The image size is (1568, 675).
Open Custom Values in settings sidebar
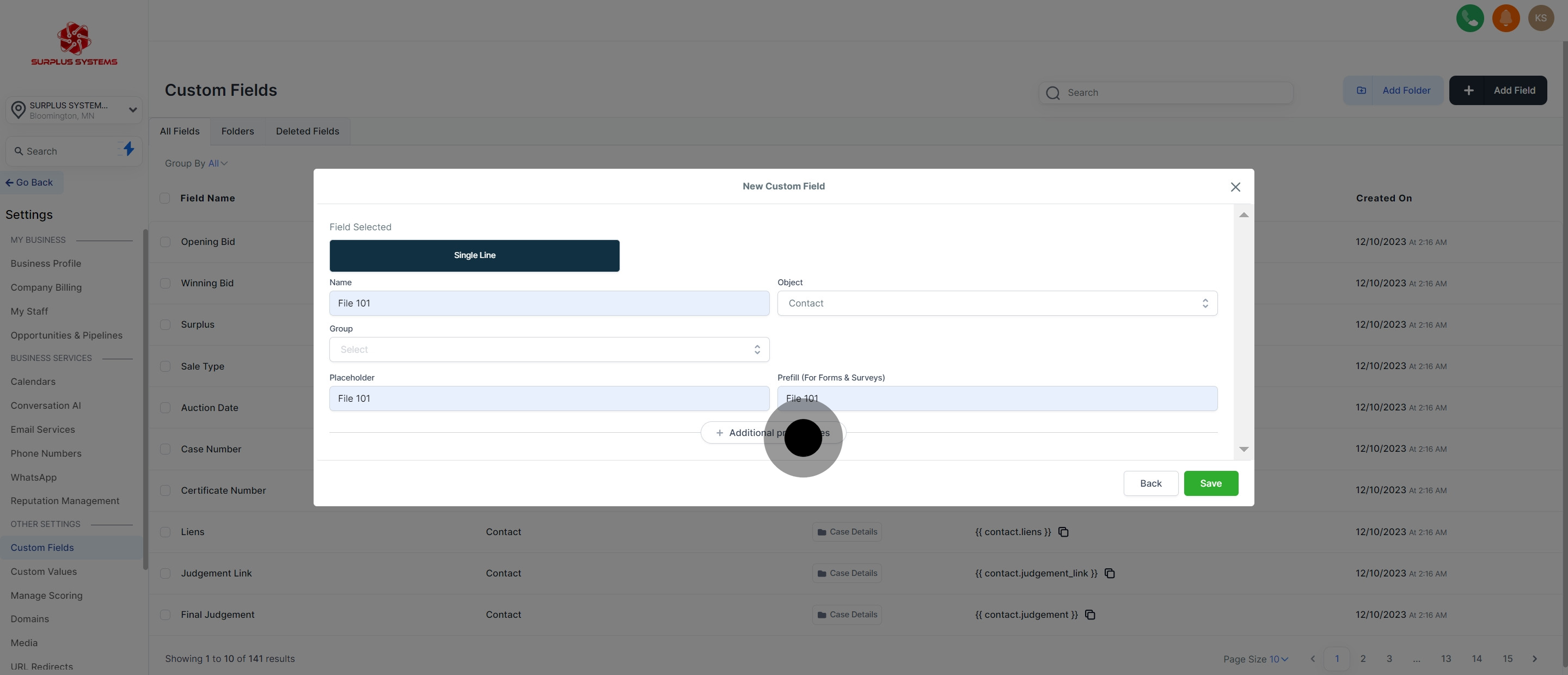[44, 572]
